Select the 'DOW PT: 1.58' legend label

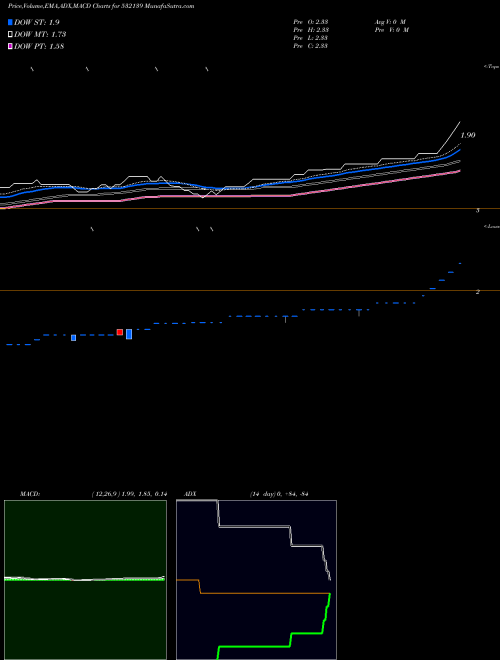(39, 47)
